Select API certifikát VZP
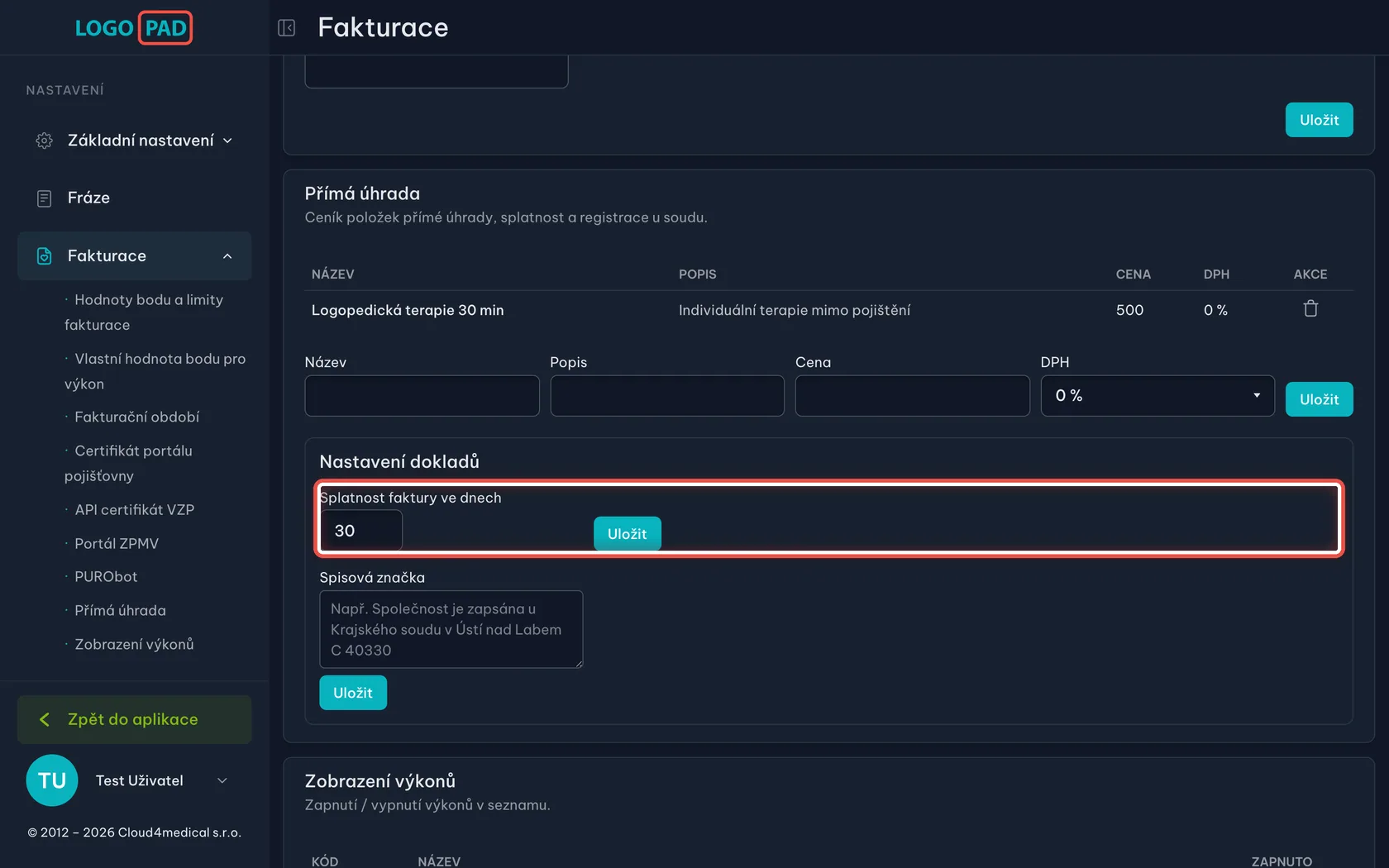Screen dimensions: 1389x868 coord(134,510)
